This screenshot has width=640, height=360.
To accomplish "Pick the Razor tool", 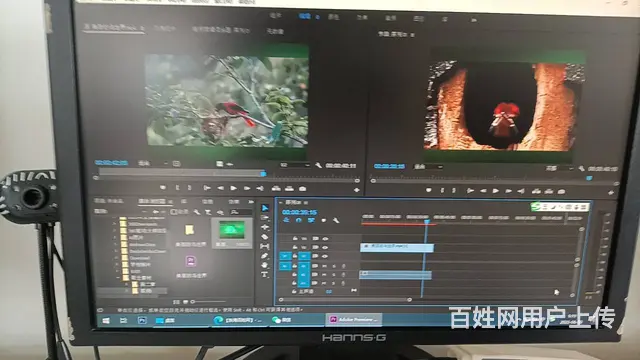I will (265, 237).
